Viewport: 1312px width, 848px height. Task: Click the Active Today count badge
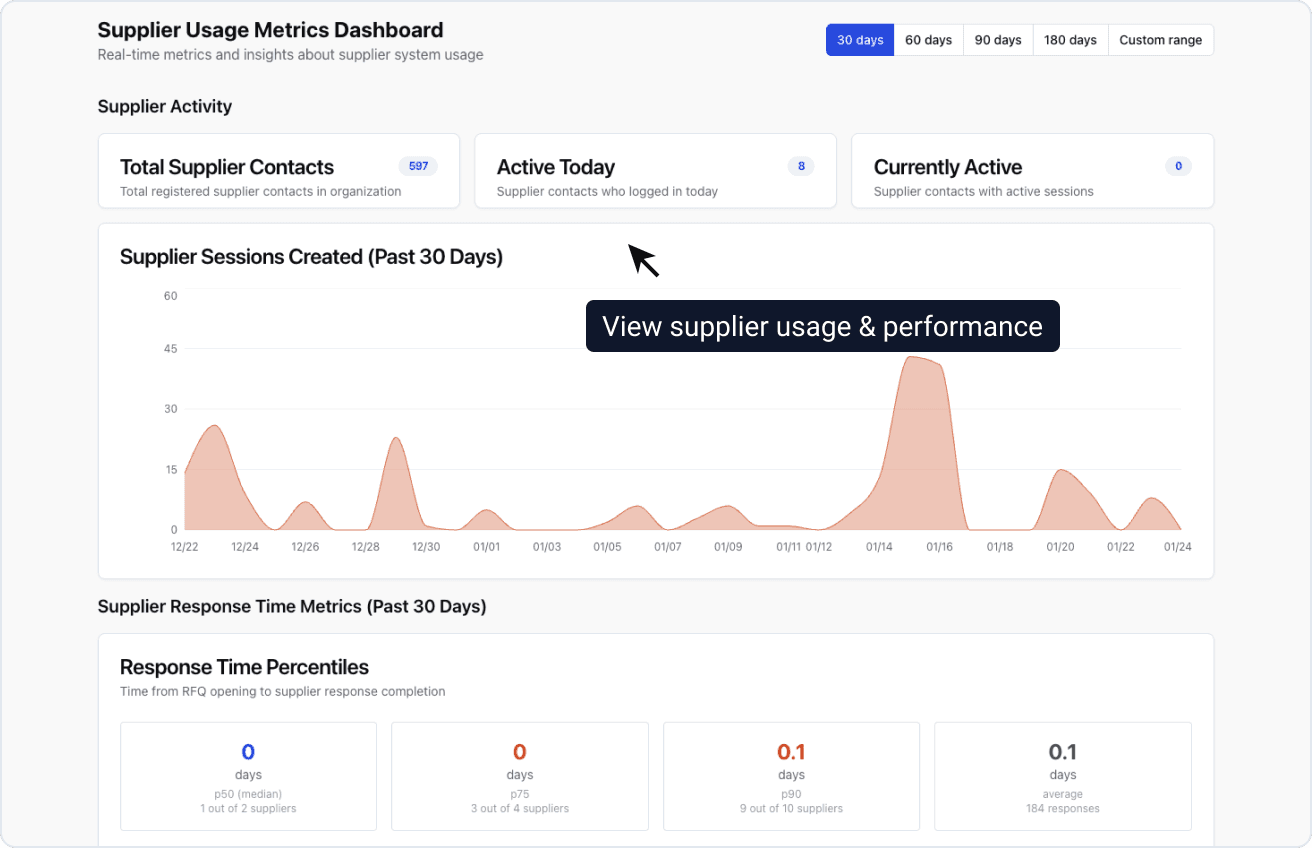(x=800, y=166)
